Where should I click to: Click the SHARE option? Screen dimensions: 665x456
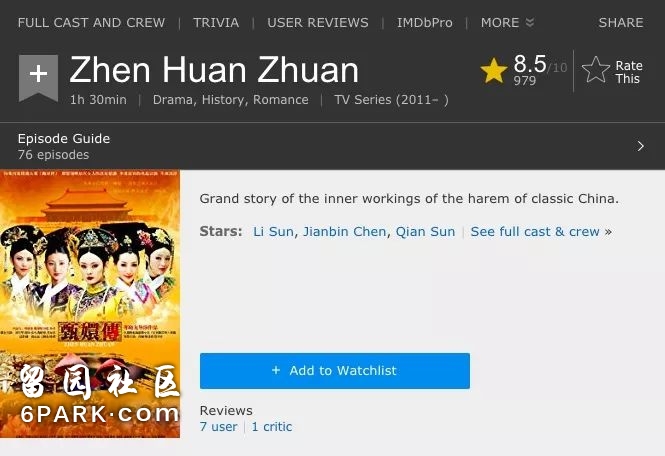(x=620, y=22)
